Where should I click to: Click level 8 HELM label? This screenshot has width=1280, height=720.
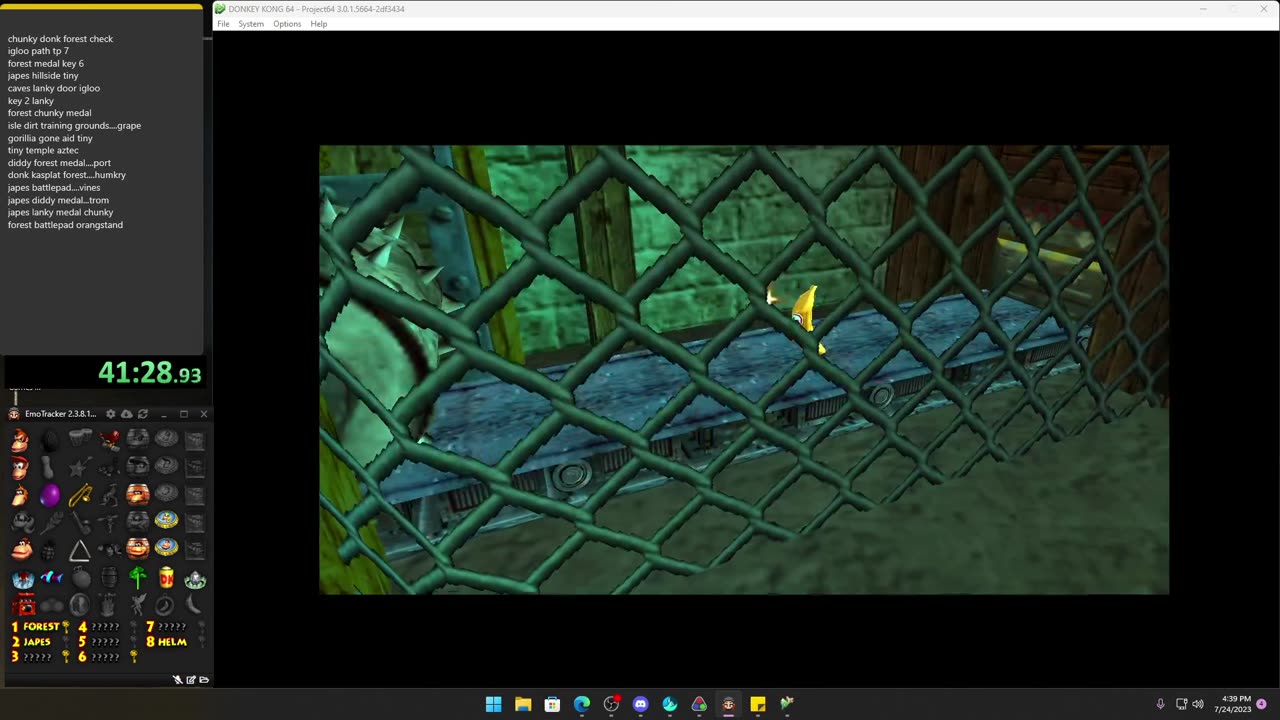click(x=172, y=642)
